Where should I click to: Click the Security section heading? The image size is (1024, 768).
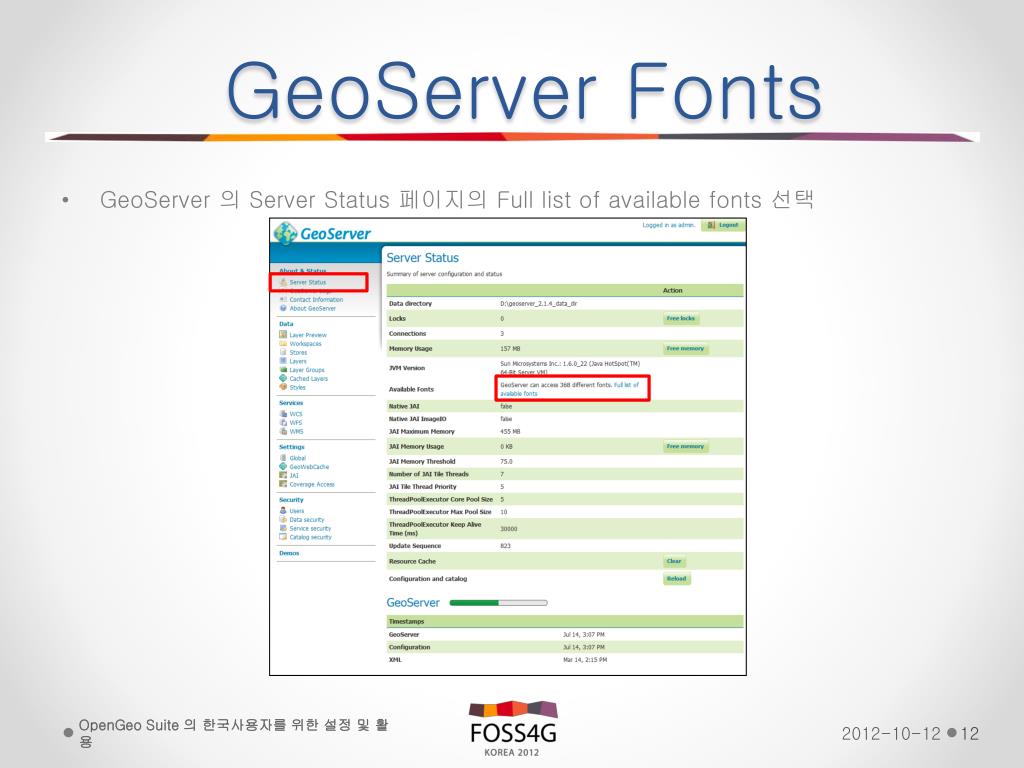click(x=291, y=500)
